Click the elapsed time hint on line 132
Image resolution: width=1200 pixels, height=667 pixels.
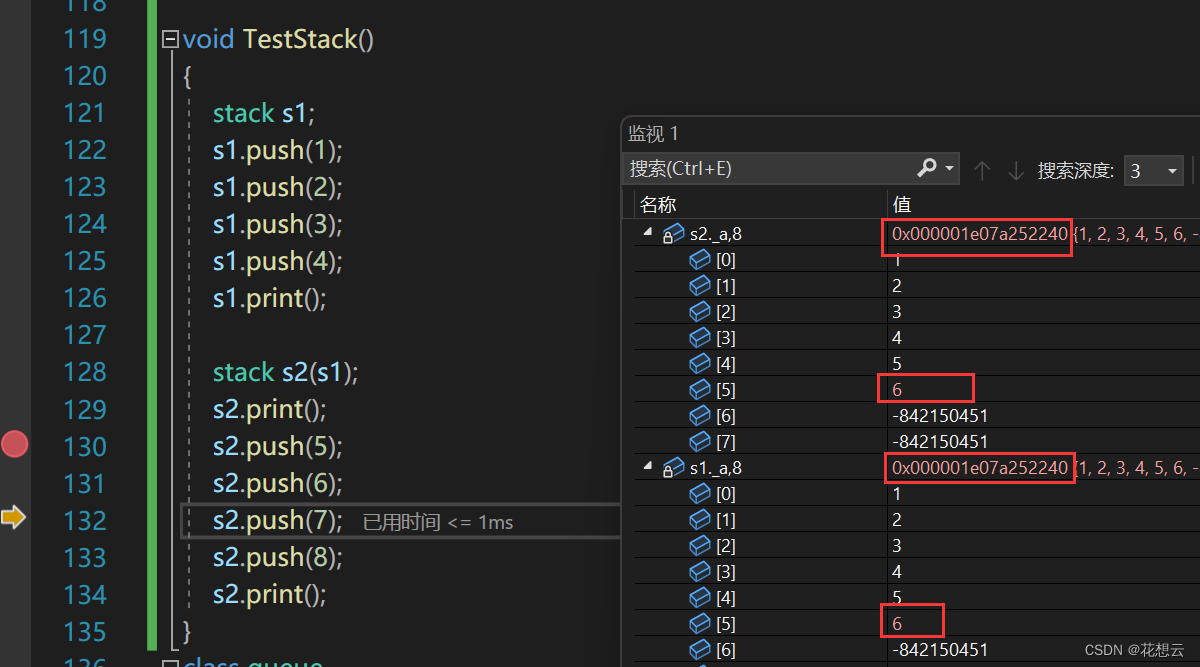coord(438,522)
